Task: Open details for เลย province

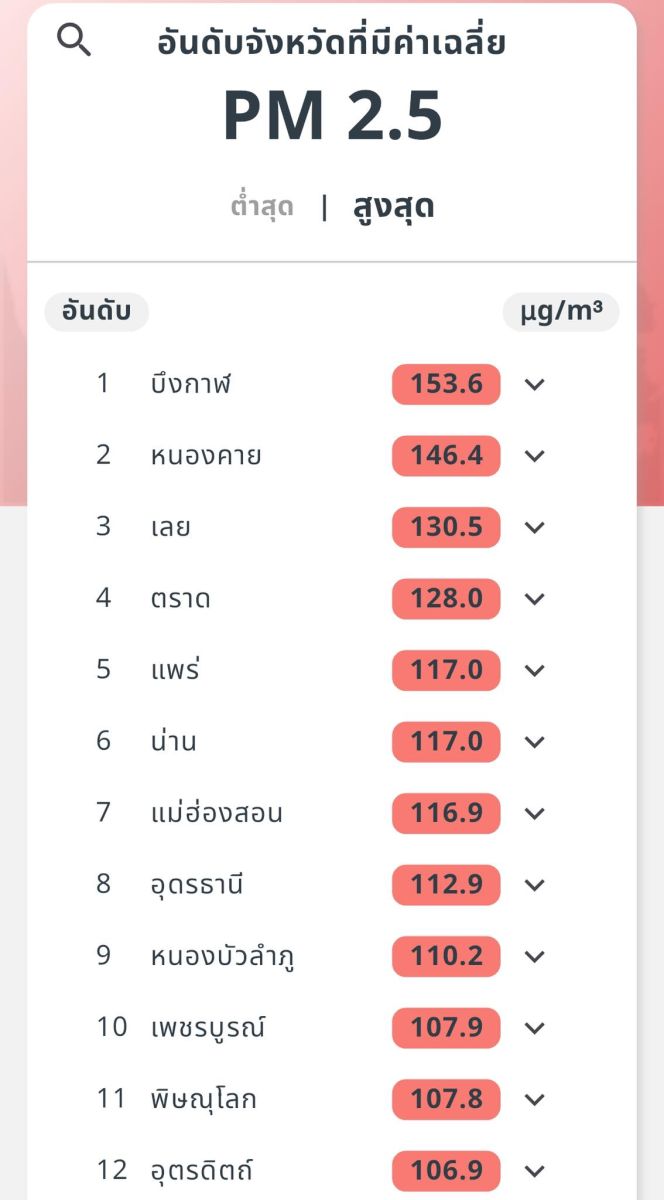Action: [536, 527]
